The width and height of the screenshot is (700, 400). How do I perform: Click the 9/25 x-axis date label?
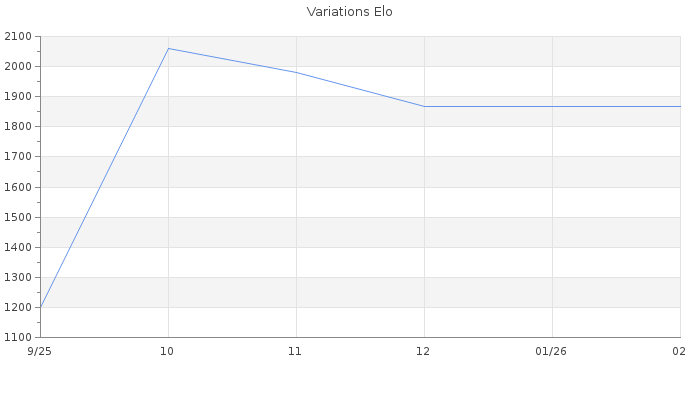(40, 351)
